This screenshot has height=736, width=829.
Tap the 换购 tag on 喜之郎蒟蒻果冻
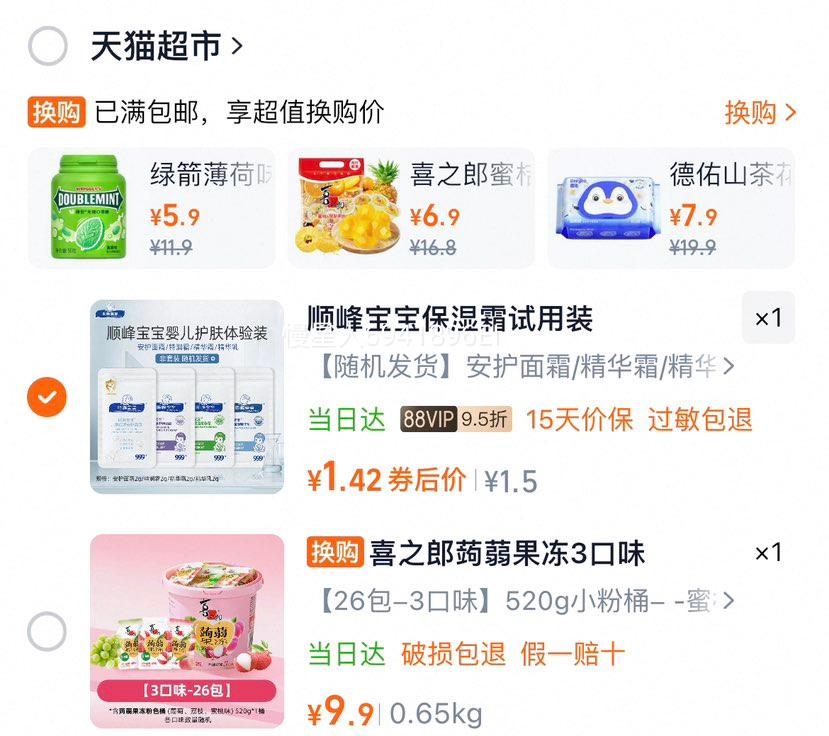pyautogui.click(x=335, y=553)
